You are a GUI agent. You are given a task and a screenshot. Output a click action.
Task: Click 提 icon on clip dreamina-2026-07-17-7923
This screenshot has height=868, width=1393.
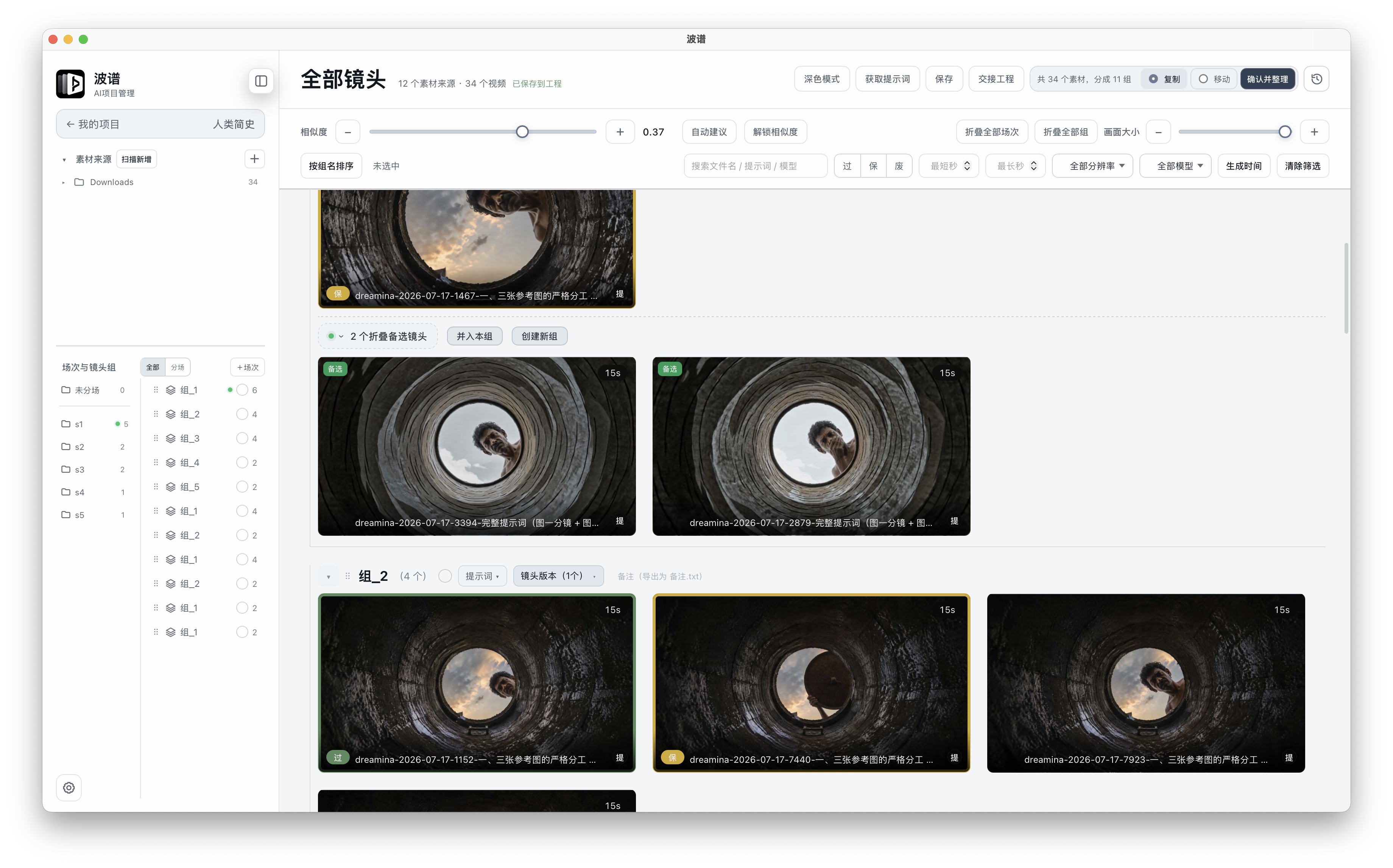pyautogui.click(x=1289, y=758)
